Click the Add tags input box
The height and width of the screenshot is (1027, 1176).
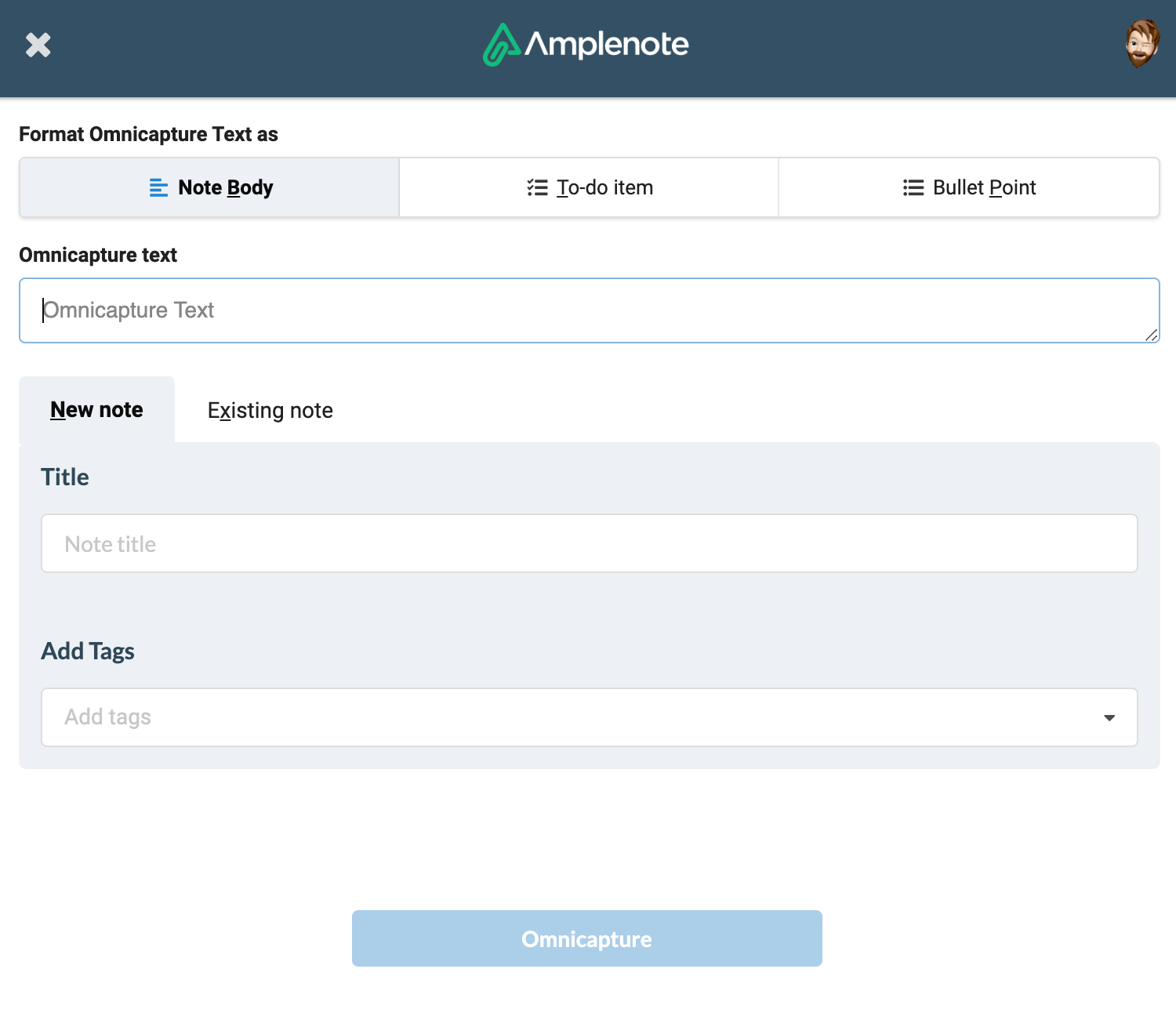(590, 717)
